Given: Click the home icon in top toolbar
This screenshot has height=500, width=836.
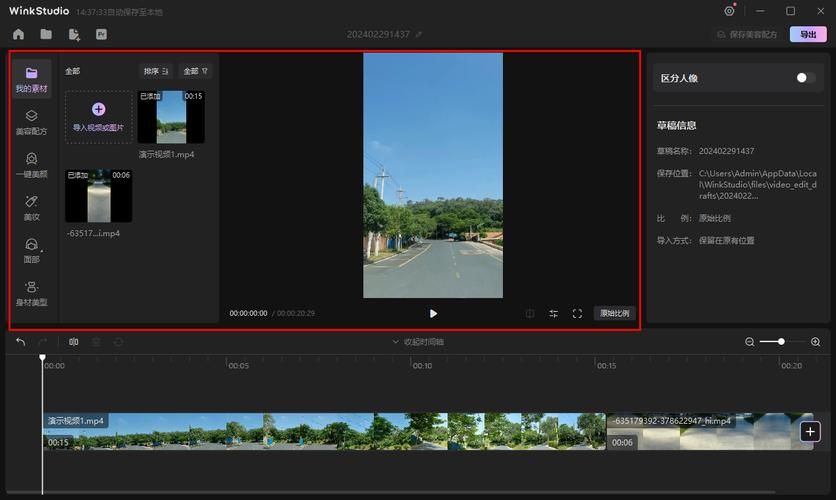Looking at the screenshot, I should point(18,34).
